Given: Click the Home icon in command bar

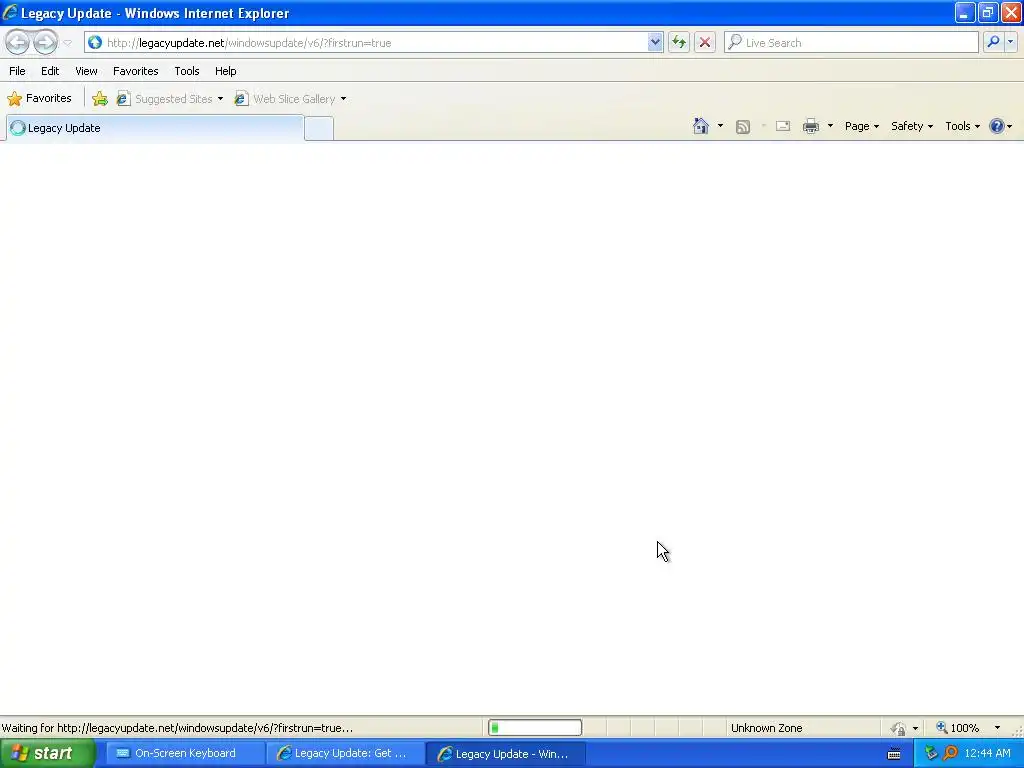Looking at the screenshot, I should point(701,126).
